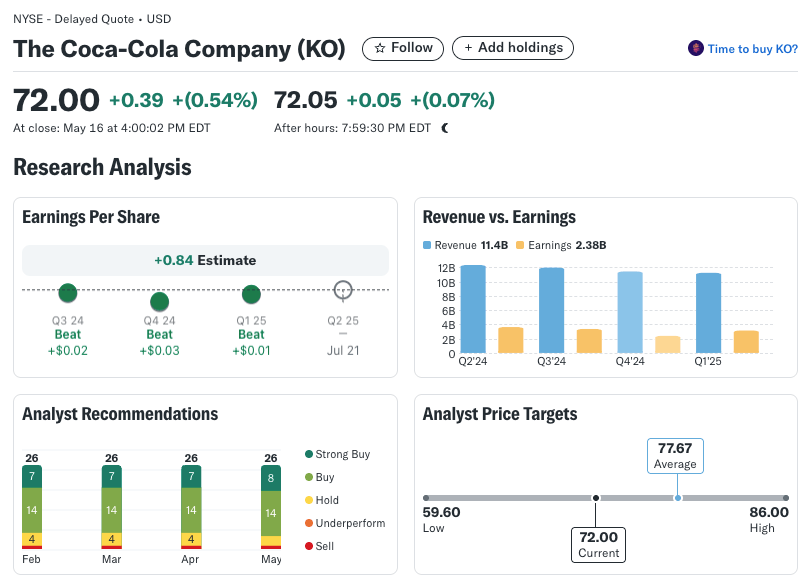The width and height of the screenshot is (811, 583).
Task: Click the Q2'24 revenue bar
Action: tap(473, 309)
